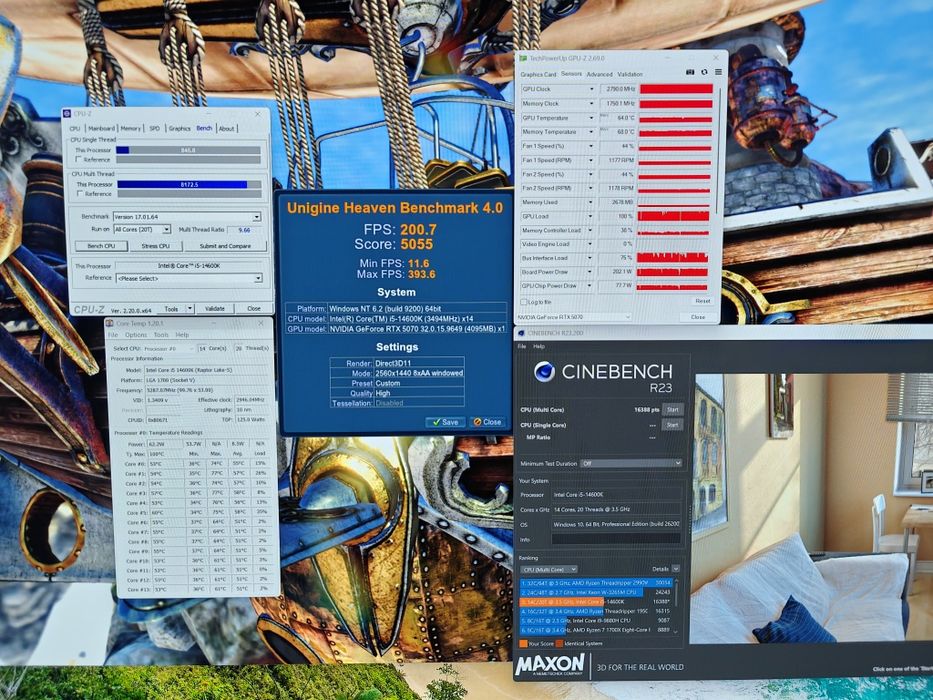Click Tools button in CPU-Z

[171, 308]
